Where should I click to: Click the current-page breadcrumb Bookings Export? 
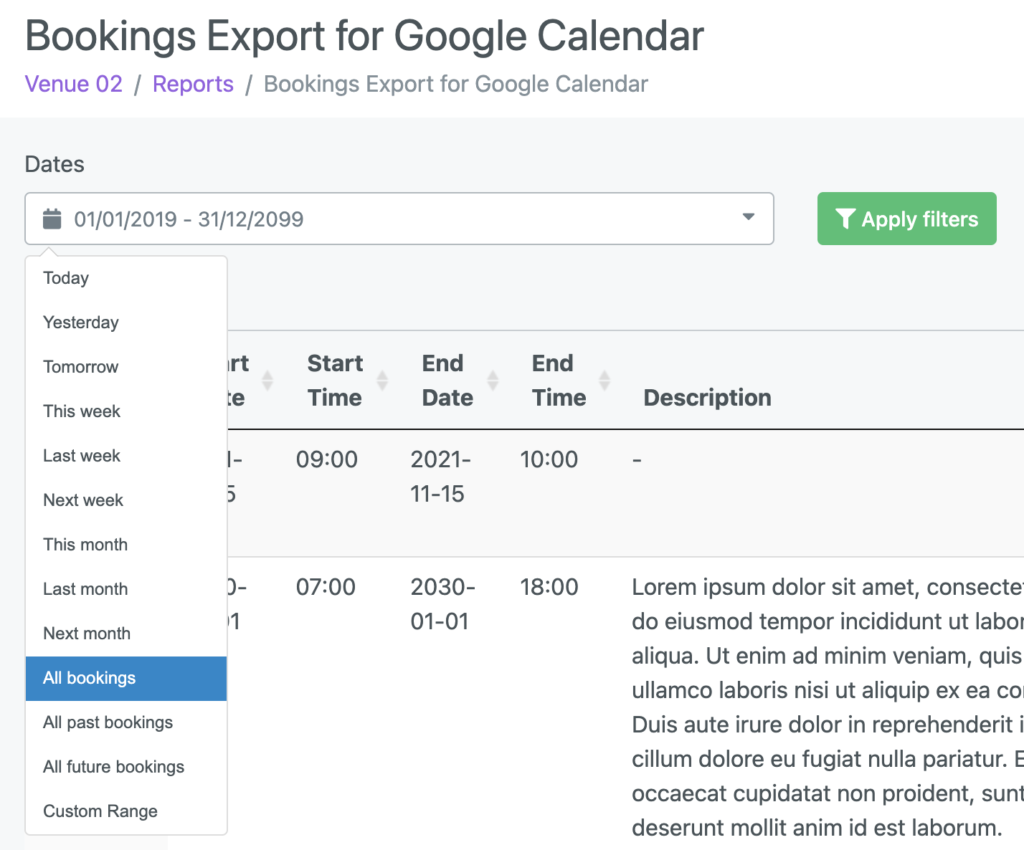[x=456, y=84]
